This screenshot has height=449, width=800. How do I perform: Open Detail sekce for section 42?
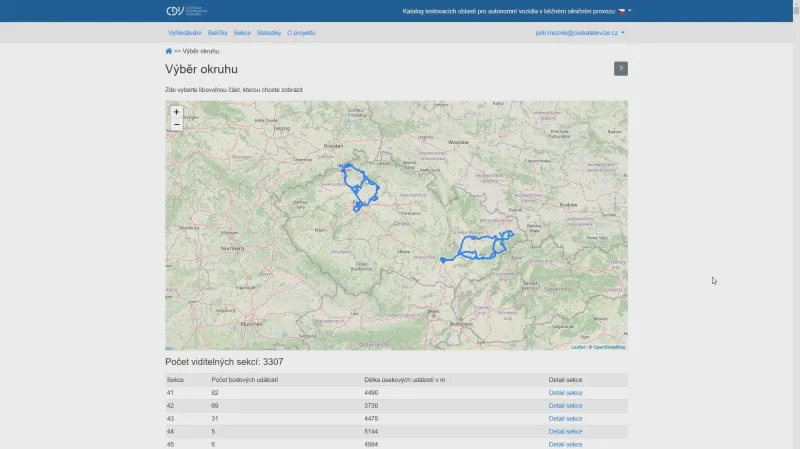click(x=565, y=406)
